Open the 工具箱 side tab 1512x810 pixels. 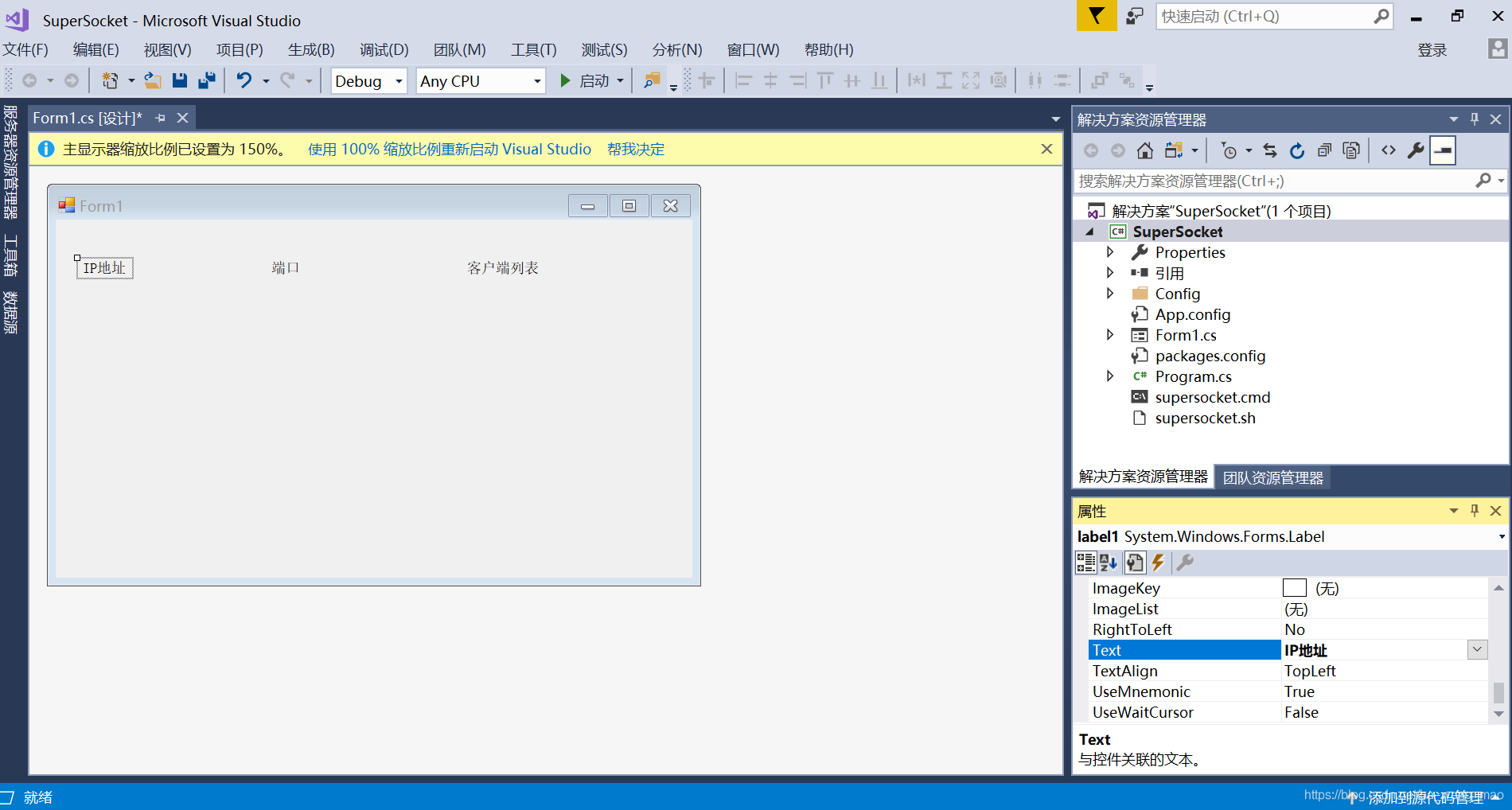pyautogui.click(x=10, y=255)
